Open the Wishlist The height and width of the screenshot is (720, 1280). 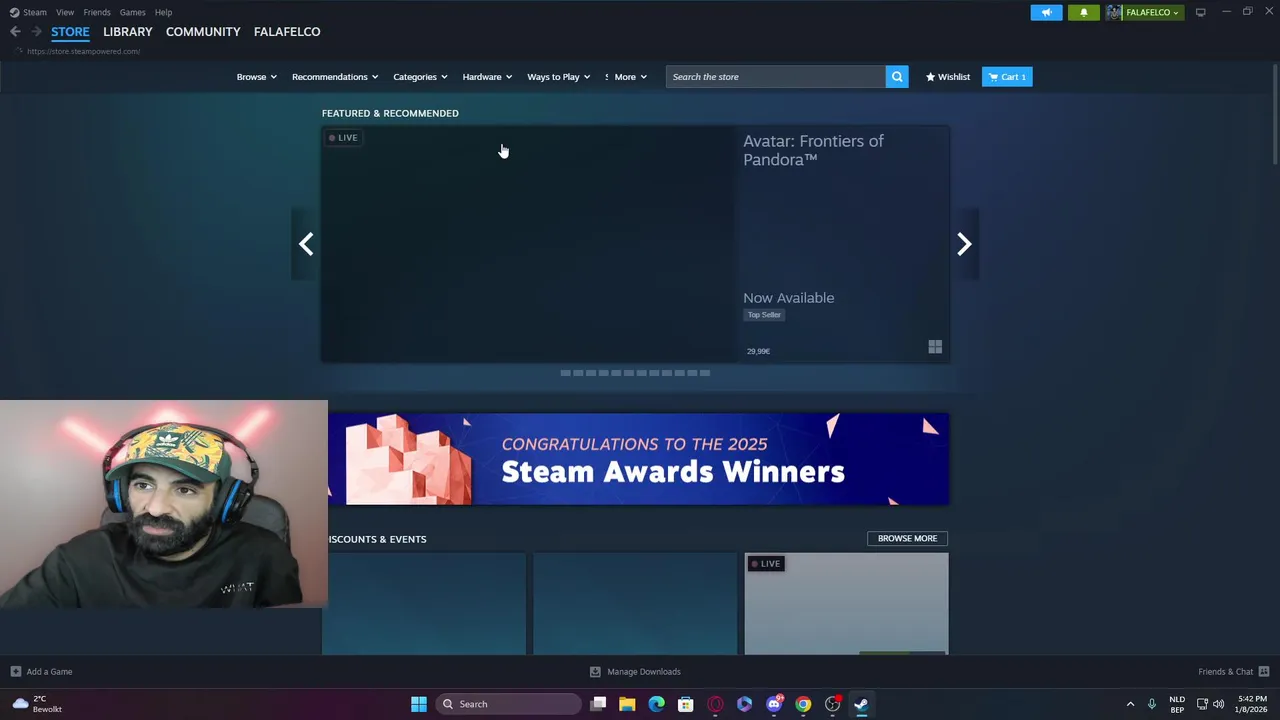[x=947, y=77]
